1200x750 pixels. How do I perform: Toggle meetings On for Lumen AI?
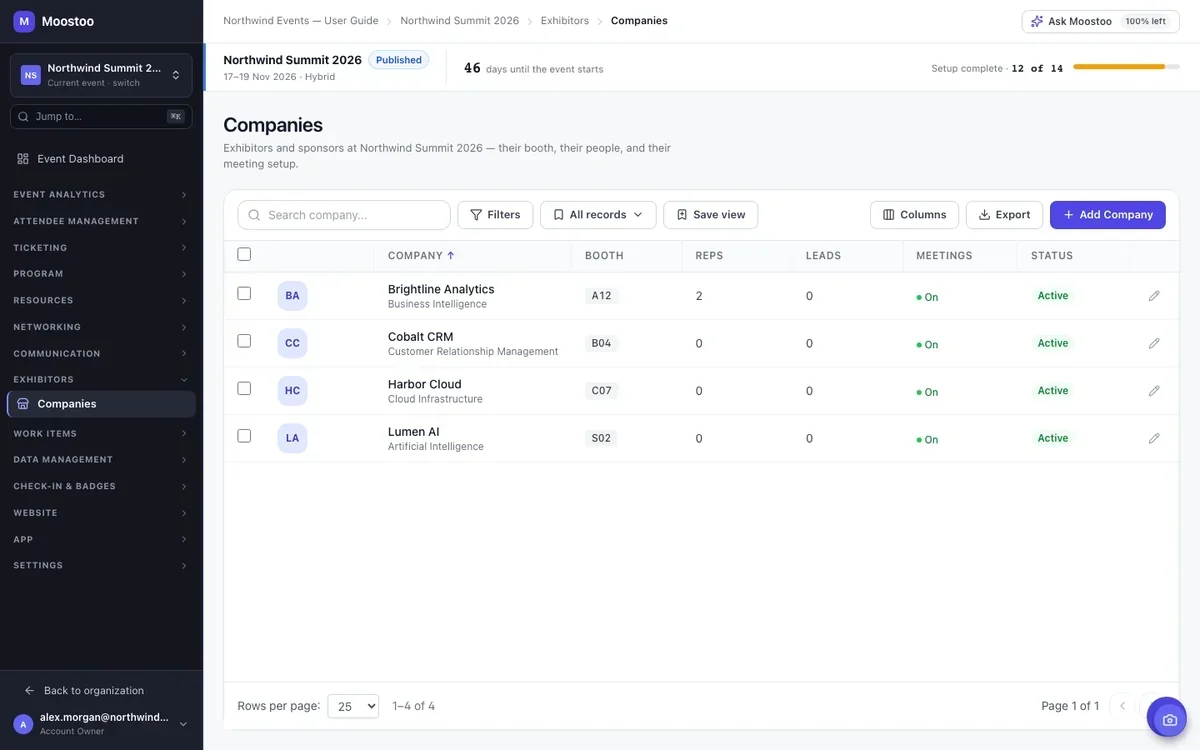point(927,439)
